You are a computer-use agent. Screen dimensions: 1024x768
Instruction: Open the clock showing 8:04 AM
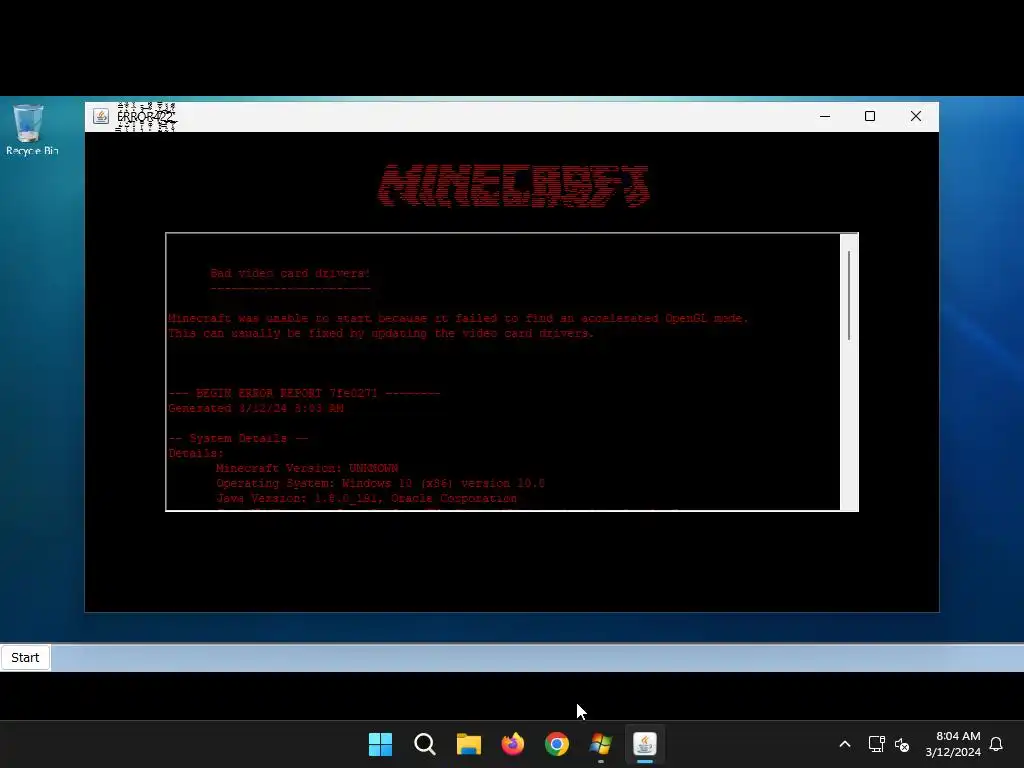pyautogui.click(x=953, y=744)
